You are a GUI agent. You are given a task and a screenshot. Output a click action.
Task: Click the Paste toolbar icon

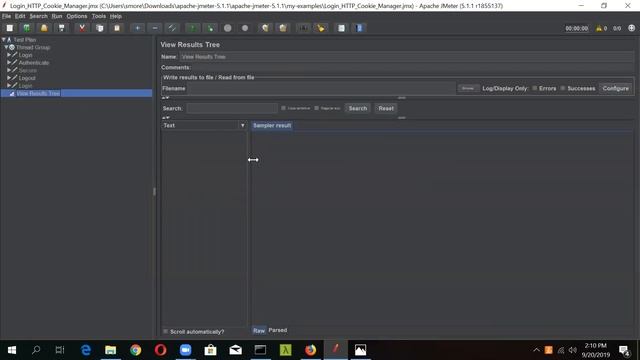tap(117, 28)
